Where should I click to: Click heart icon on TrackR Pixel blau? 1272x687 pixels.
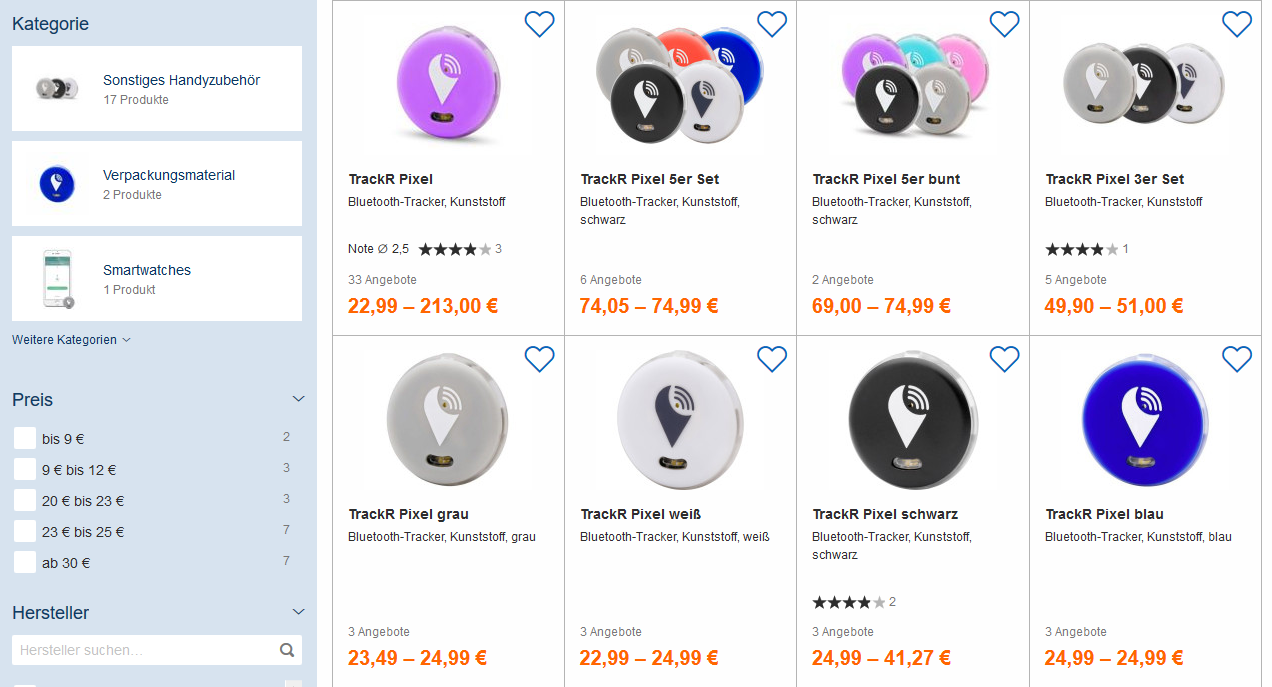(x=1237, y=359)
